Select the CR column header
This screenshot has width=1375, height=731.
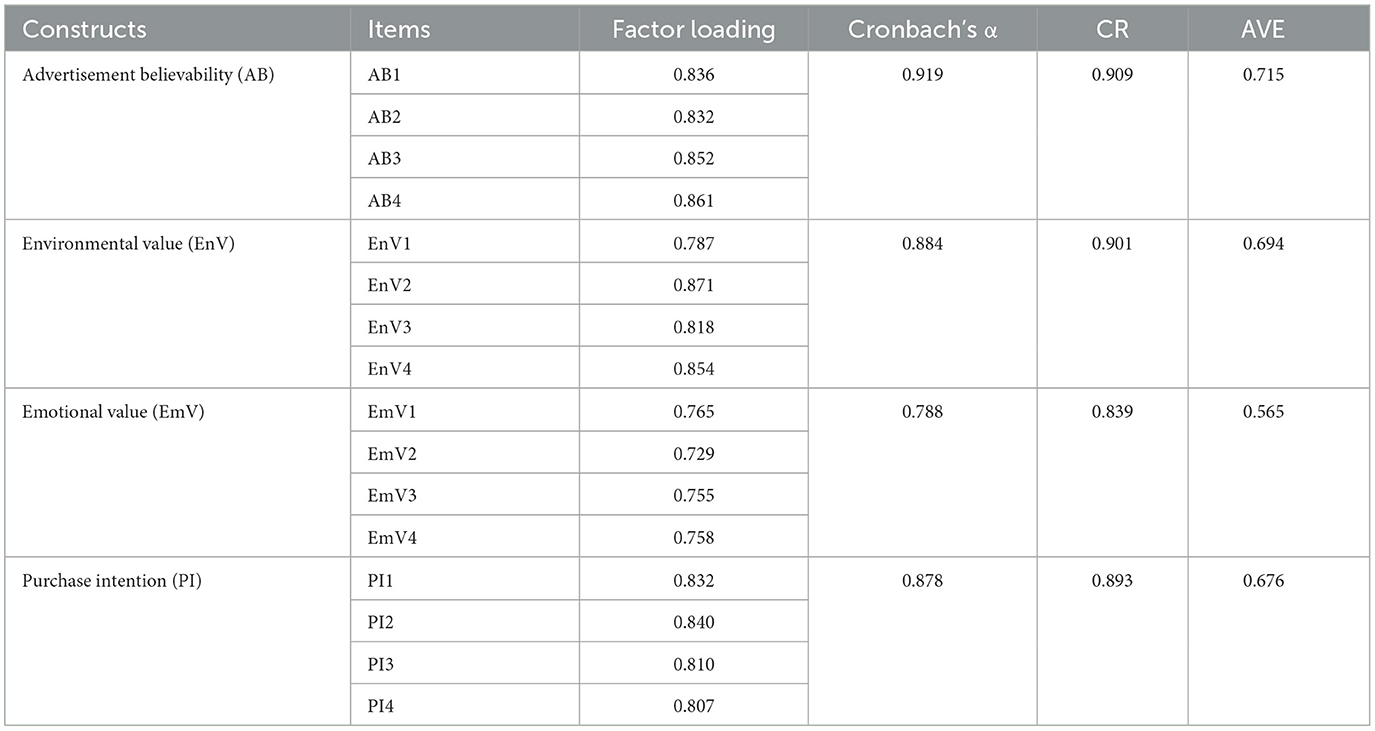click(x=1112, y=29)
